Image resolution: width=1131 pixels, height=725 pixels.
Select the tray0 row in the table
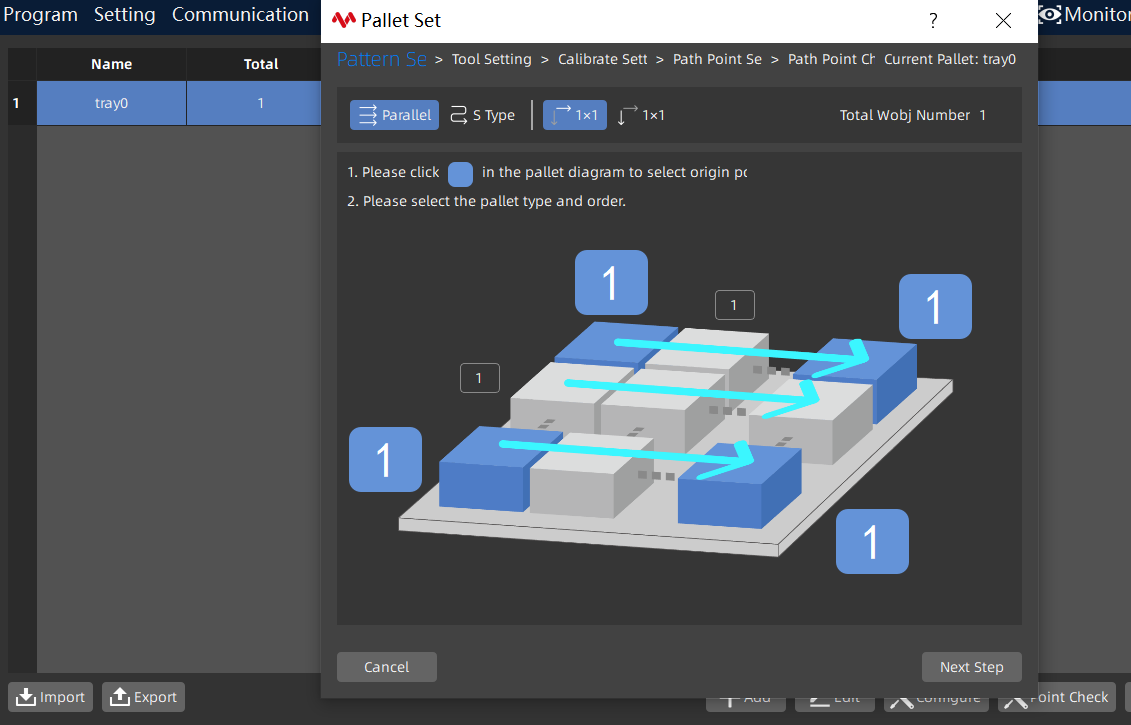(179, 103)
